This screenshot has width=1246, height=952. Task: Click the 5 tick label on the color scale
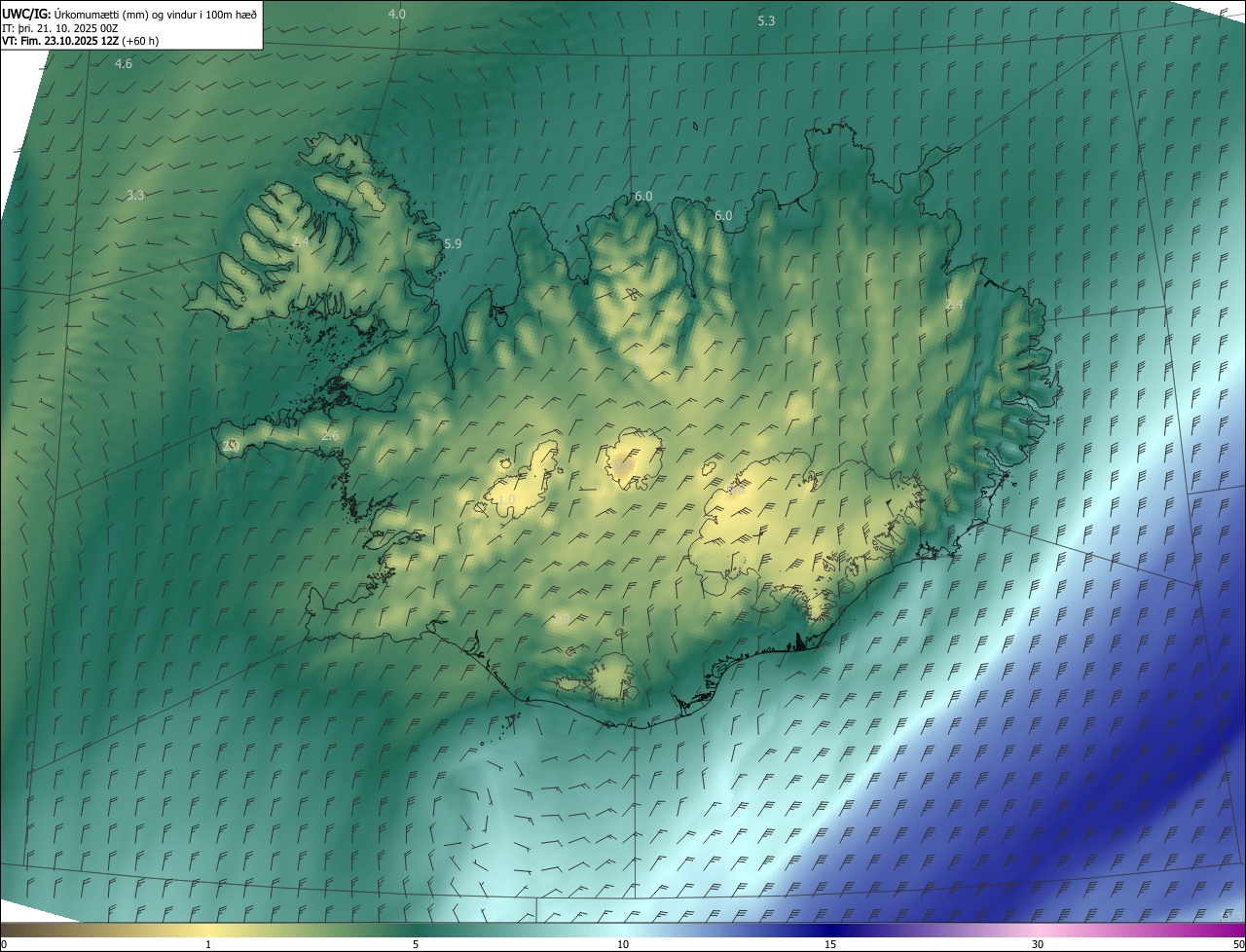click(416, 944)
